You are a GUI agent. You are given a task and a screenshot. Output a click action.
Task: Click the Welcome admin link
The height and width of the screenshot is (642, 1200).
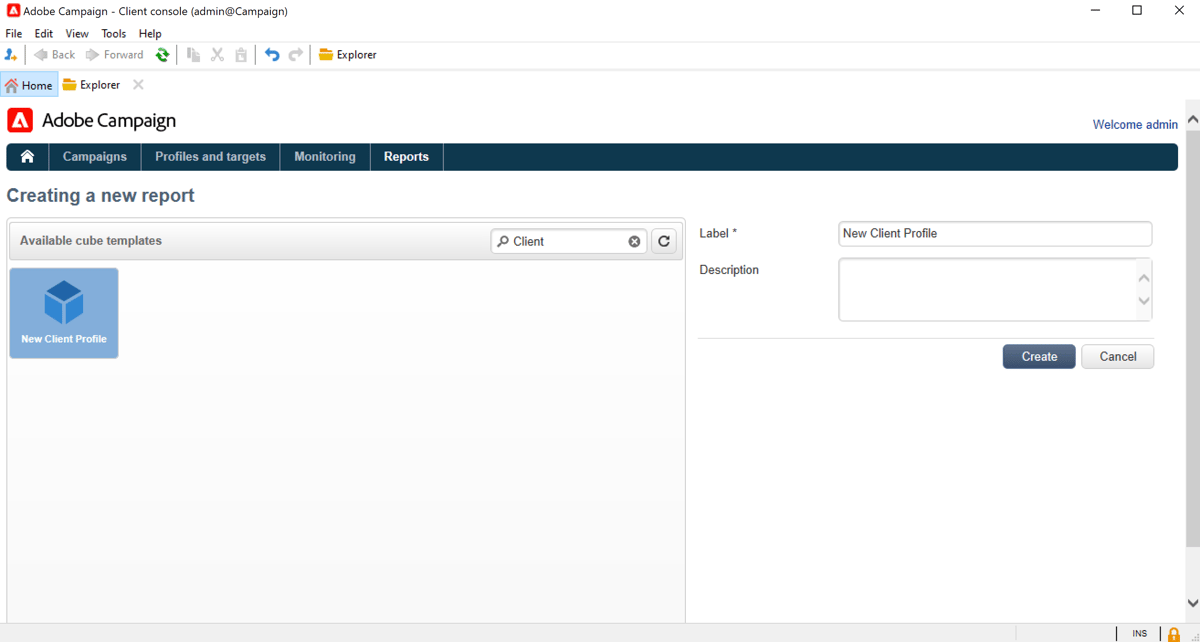pos(1135,124)
